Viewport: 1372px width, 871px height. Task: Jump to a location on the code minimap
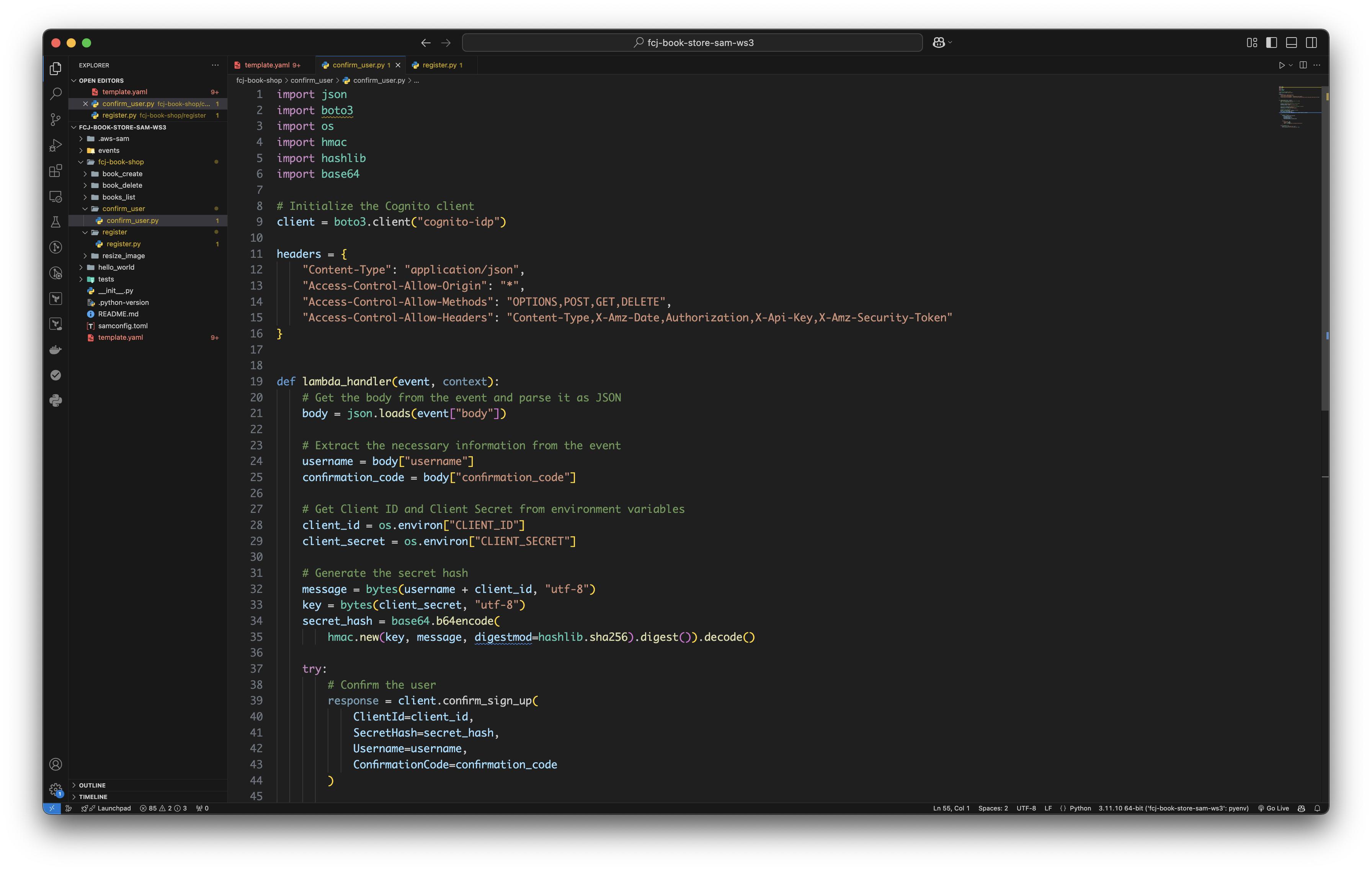pyautogui.click(x=1299, y=107)
